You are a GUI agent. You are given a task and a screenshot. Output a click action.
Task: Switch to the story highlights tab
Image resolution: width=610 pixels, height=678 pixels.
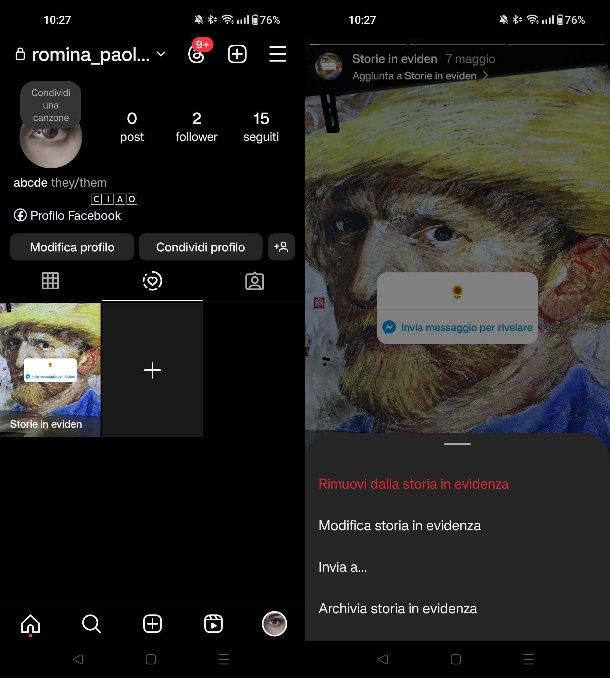coord(152,281)
